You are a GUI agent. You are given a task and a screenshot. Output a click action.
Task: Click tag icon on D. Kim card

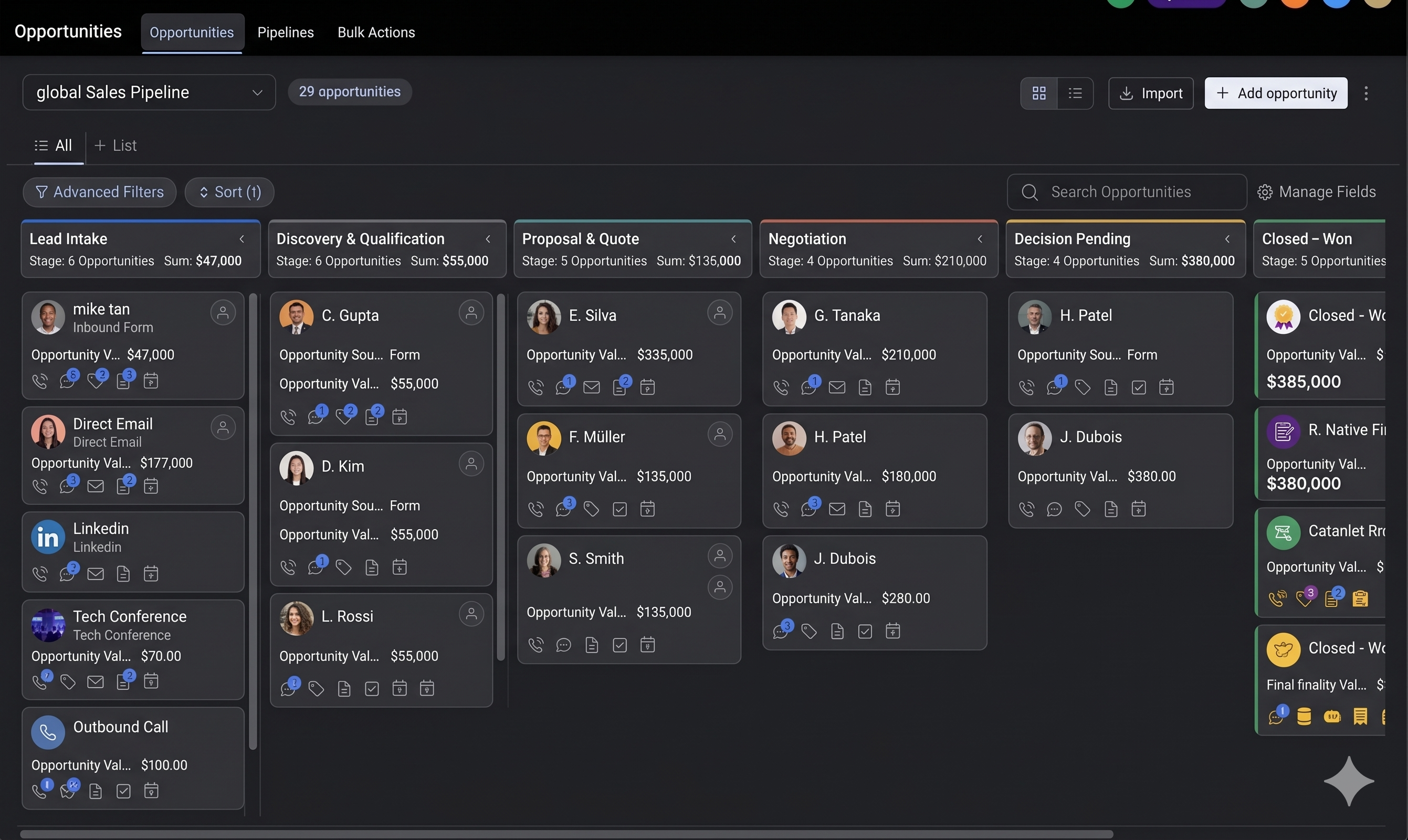tap(343, 567)
